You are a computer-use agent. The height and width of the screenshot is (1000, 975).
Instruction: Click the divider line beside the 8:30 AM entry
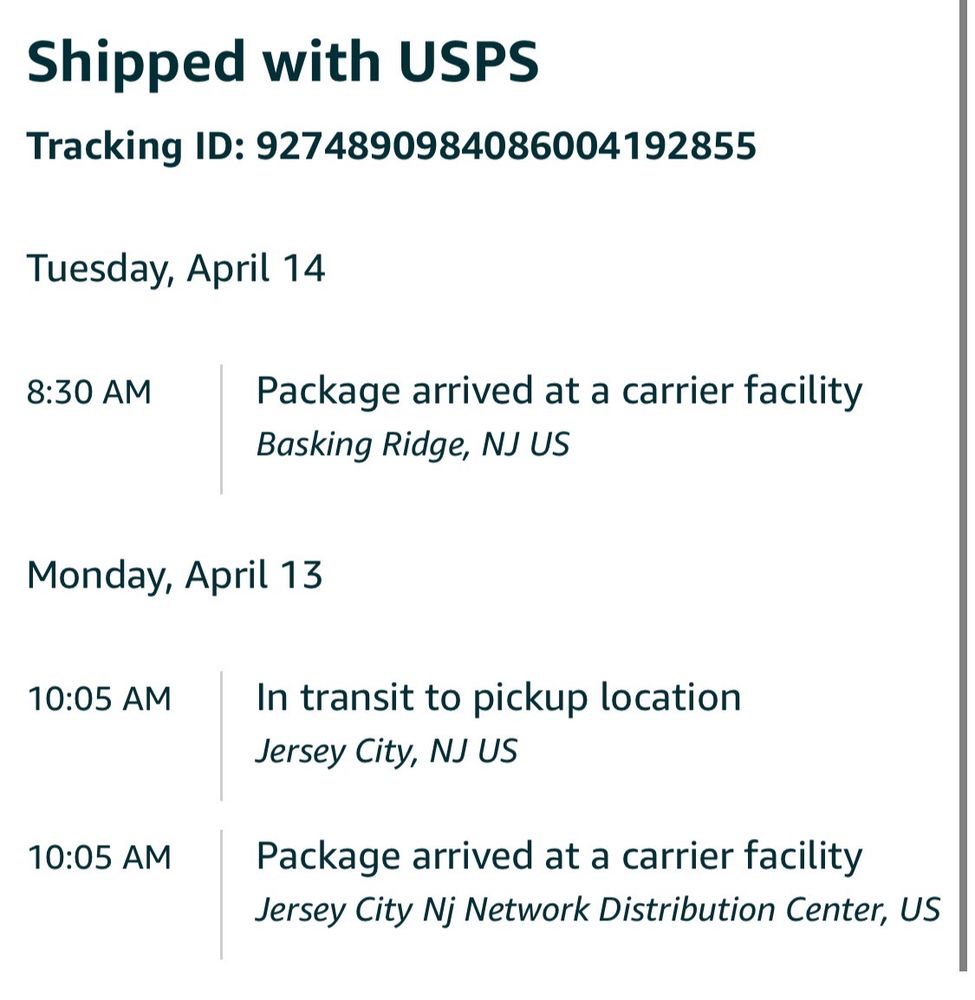click(x=221, y=428)
